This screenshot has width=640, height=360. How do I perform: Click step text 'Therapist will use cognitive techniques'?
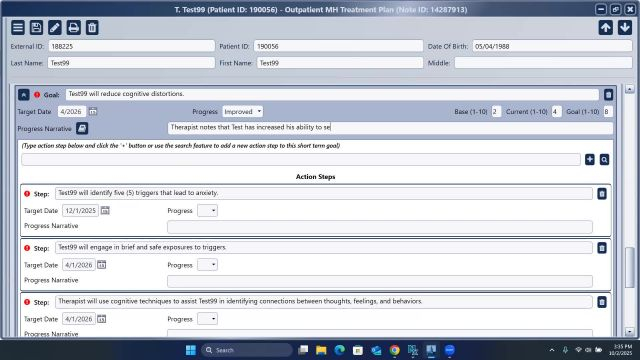coord(324,302)
